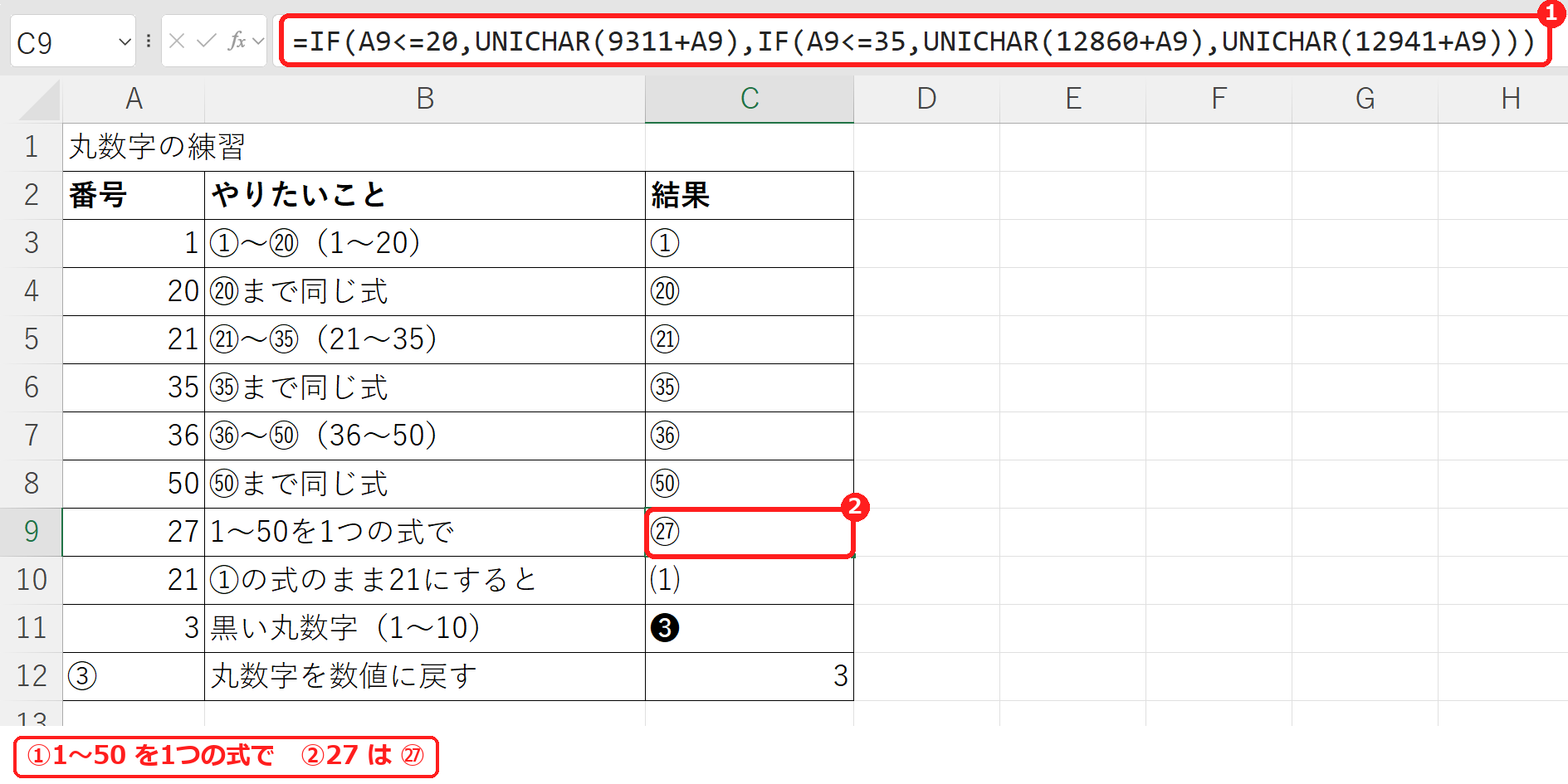Image resolution: width=1568 pixels, height=784 pixels.
Task: Click the result cell showing ㉗
Action: tap(750, 532)
